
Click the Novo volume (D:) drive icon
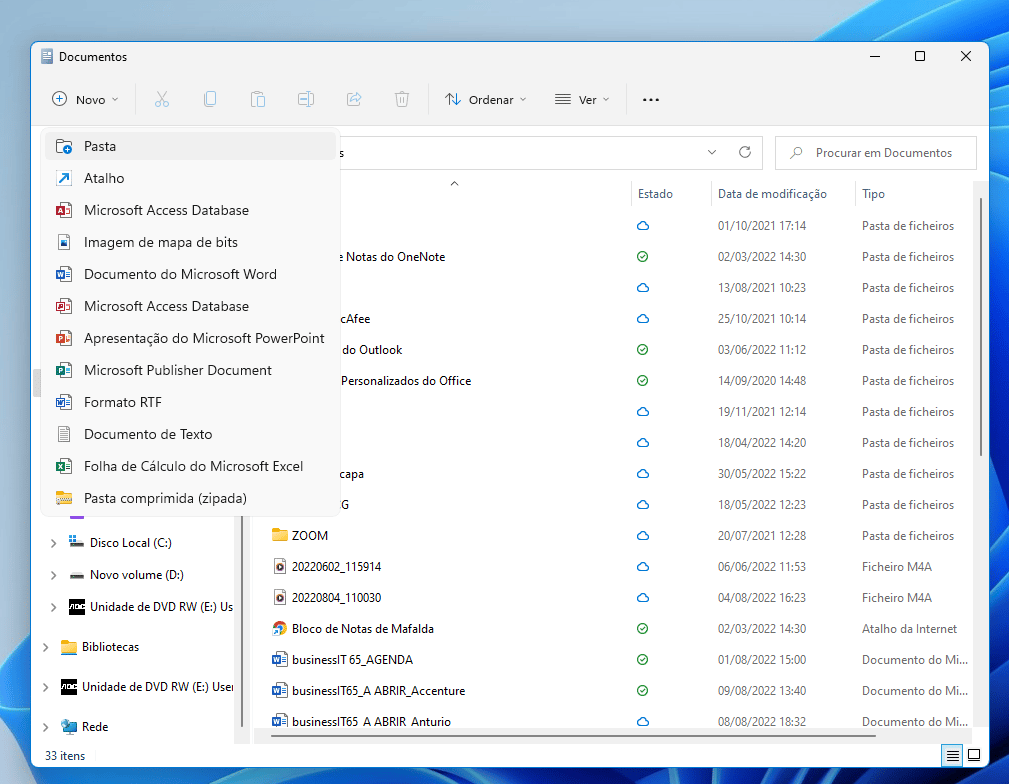click(76, 575)
